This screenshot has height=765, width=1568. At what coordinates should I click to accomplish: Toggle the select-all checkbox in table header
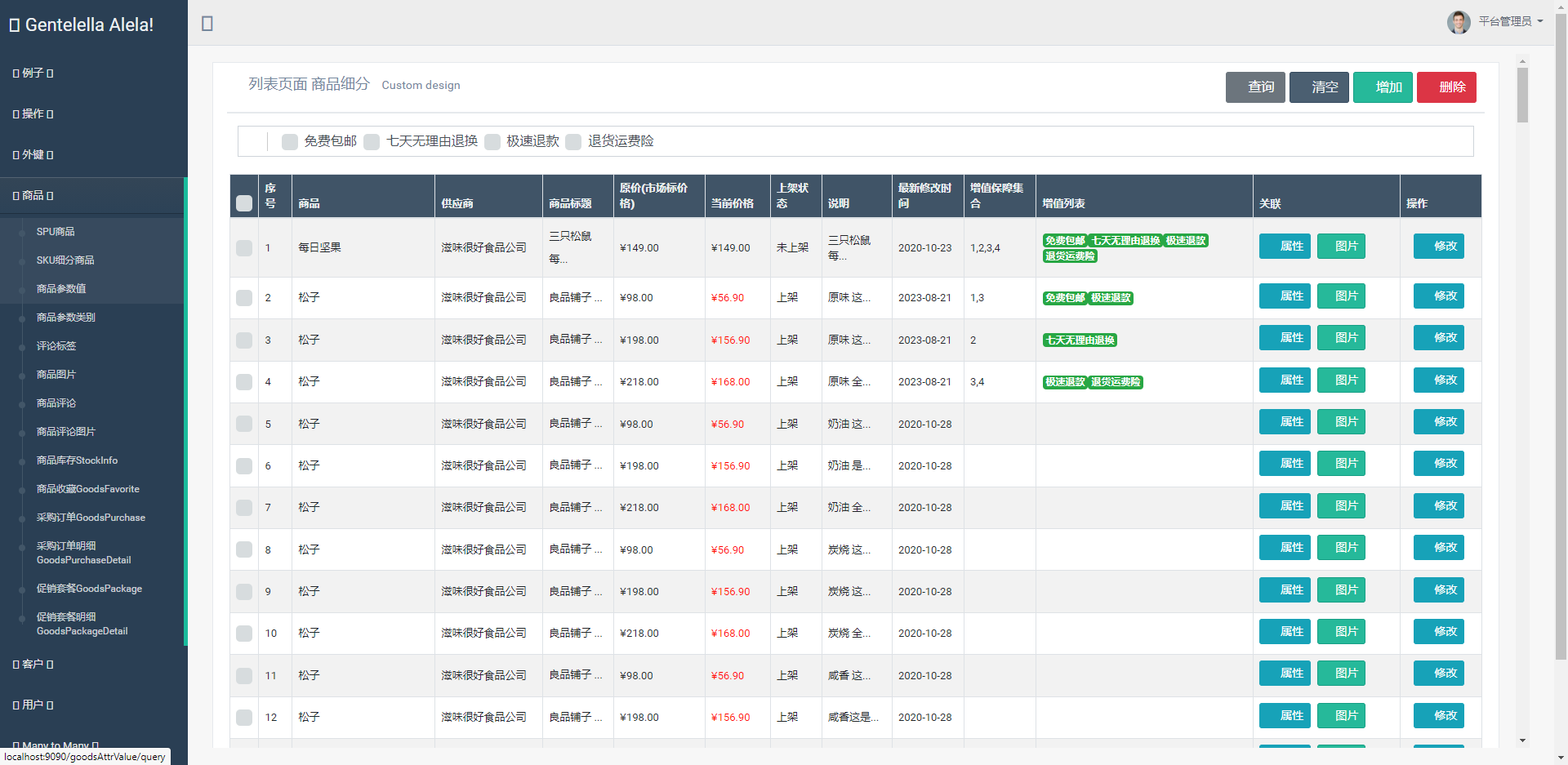point(244,203)
